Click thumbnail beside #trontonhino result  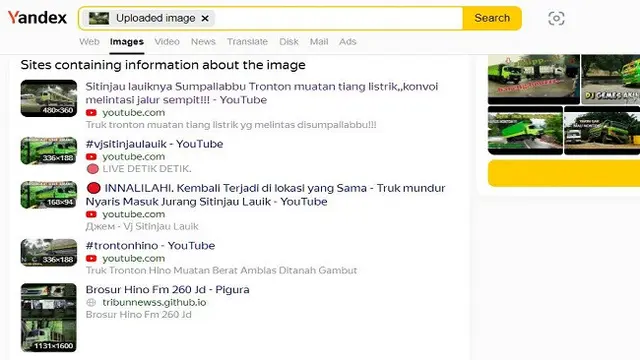click(x=49, y=253)
